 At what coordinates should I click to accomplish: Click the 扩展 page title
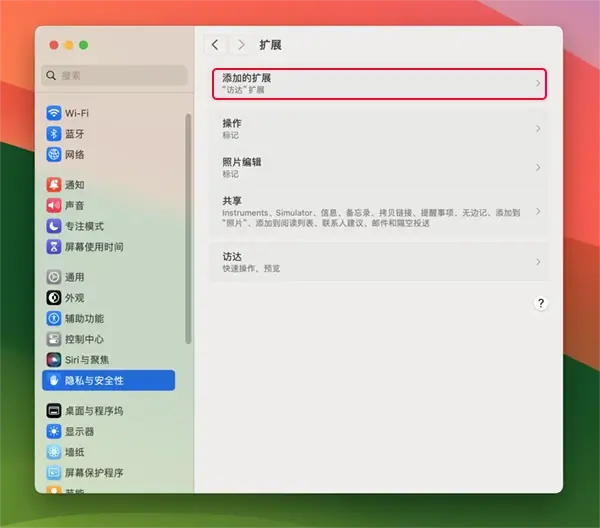tap(271, 45)
